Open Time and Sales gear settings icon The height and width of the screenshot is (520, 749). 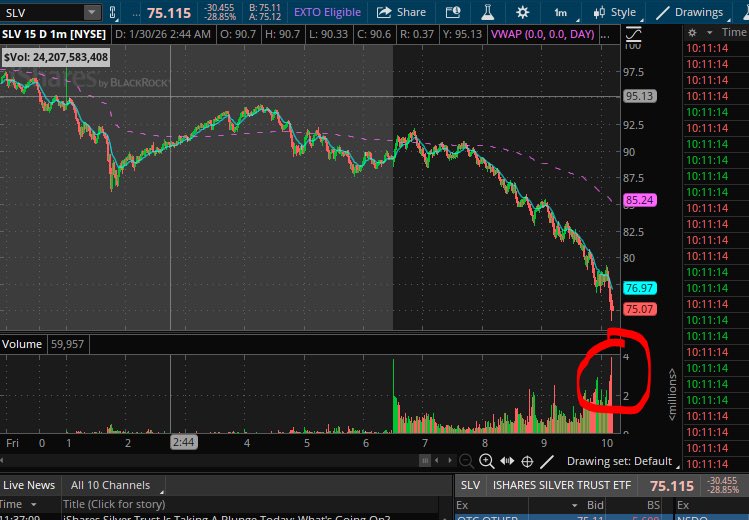[x=692, y=32]
